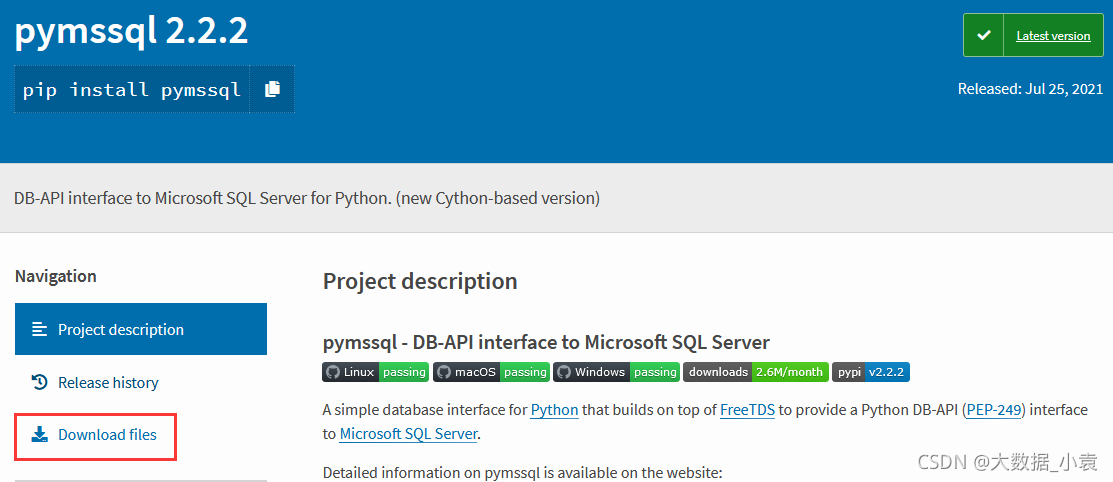Viewport: 1113px width, 482px height.
Task: Click the downloads 2.6M/month badge
Action: (x=756, y=372)
